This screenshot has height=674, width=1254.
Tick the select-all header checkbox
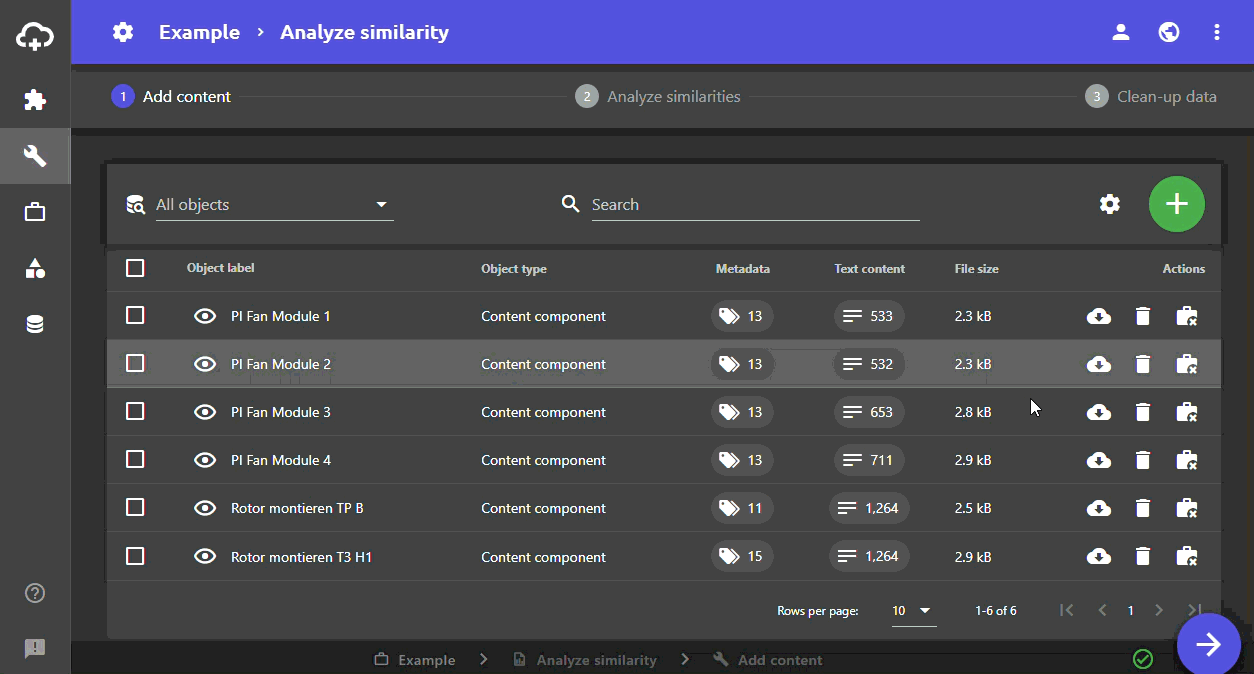(x=135, y=268)
